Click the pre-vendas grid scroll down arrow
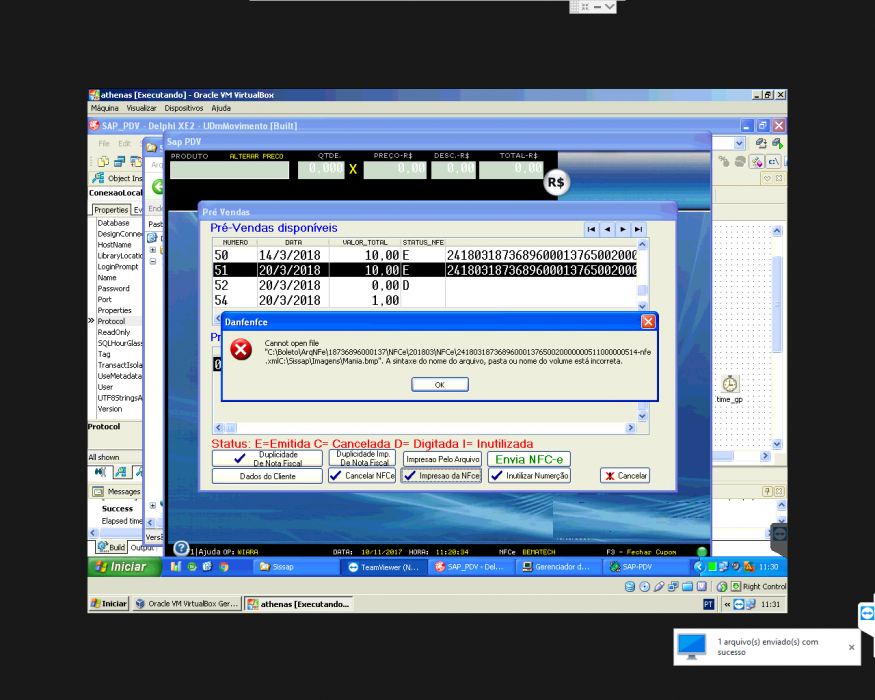Viewport: 875px width, 700px height. click(x=642, y=306)
